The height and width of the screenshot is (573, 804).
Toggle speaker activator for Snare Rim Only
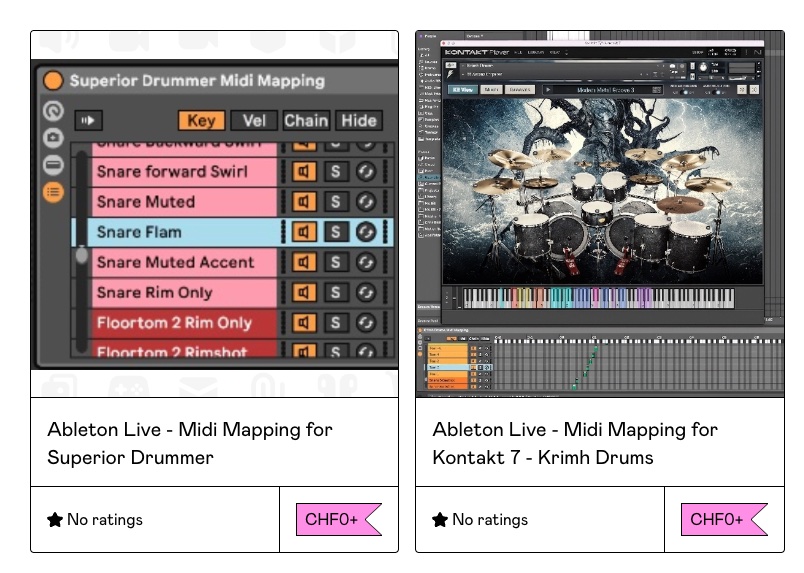point(304,292)
